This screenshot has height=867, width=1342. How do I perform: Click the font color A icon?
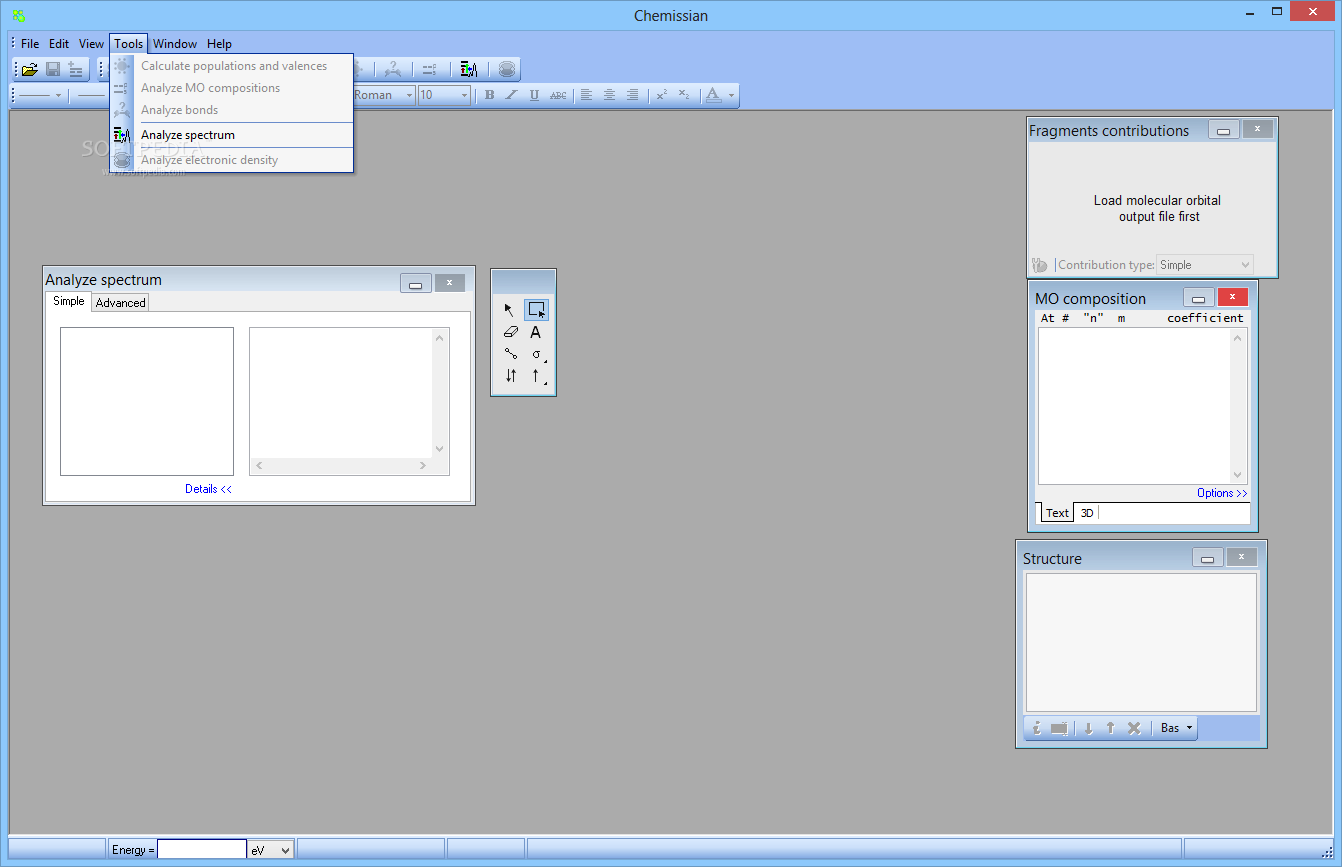pyautogui.click(x=713, y=95)
